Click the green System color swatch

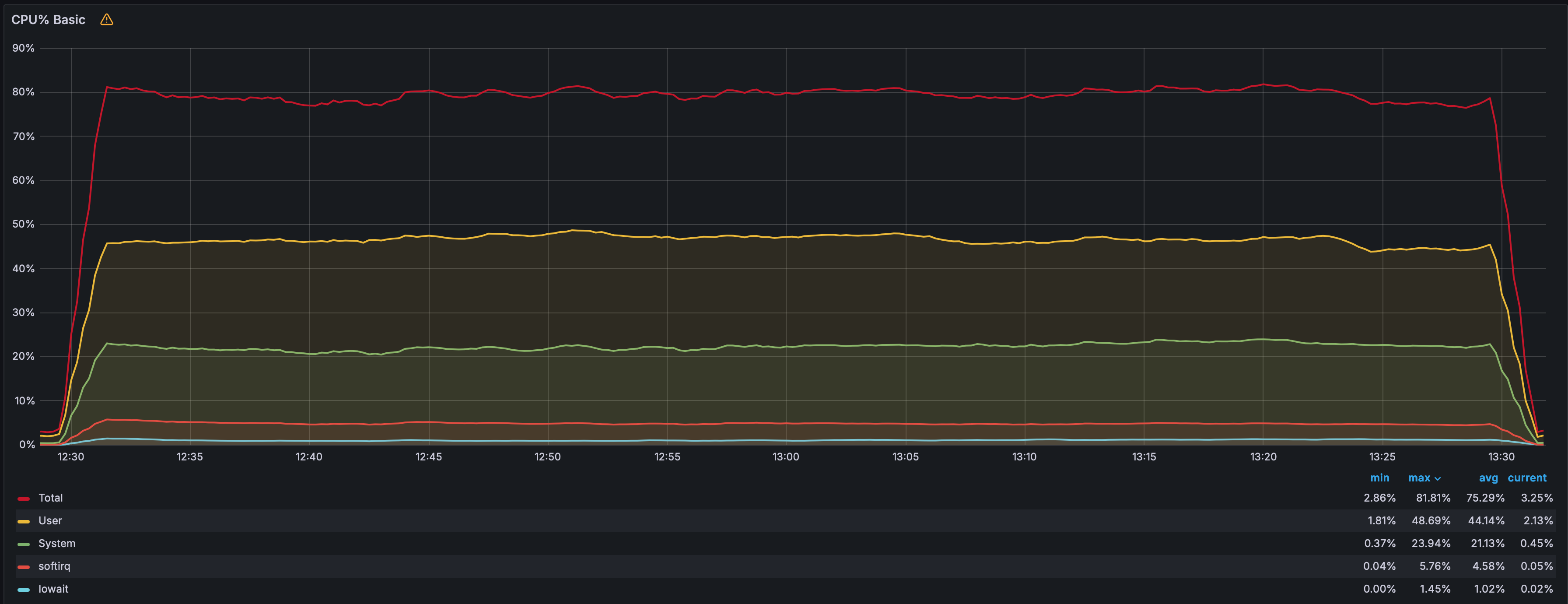[24, 544]
